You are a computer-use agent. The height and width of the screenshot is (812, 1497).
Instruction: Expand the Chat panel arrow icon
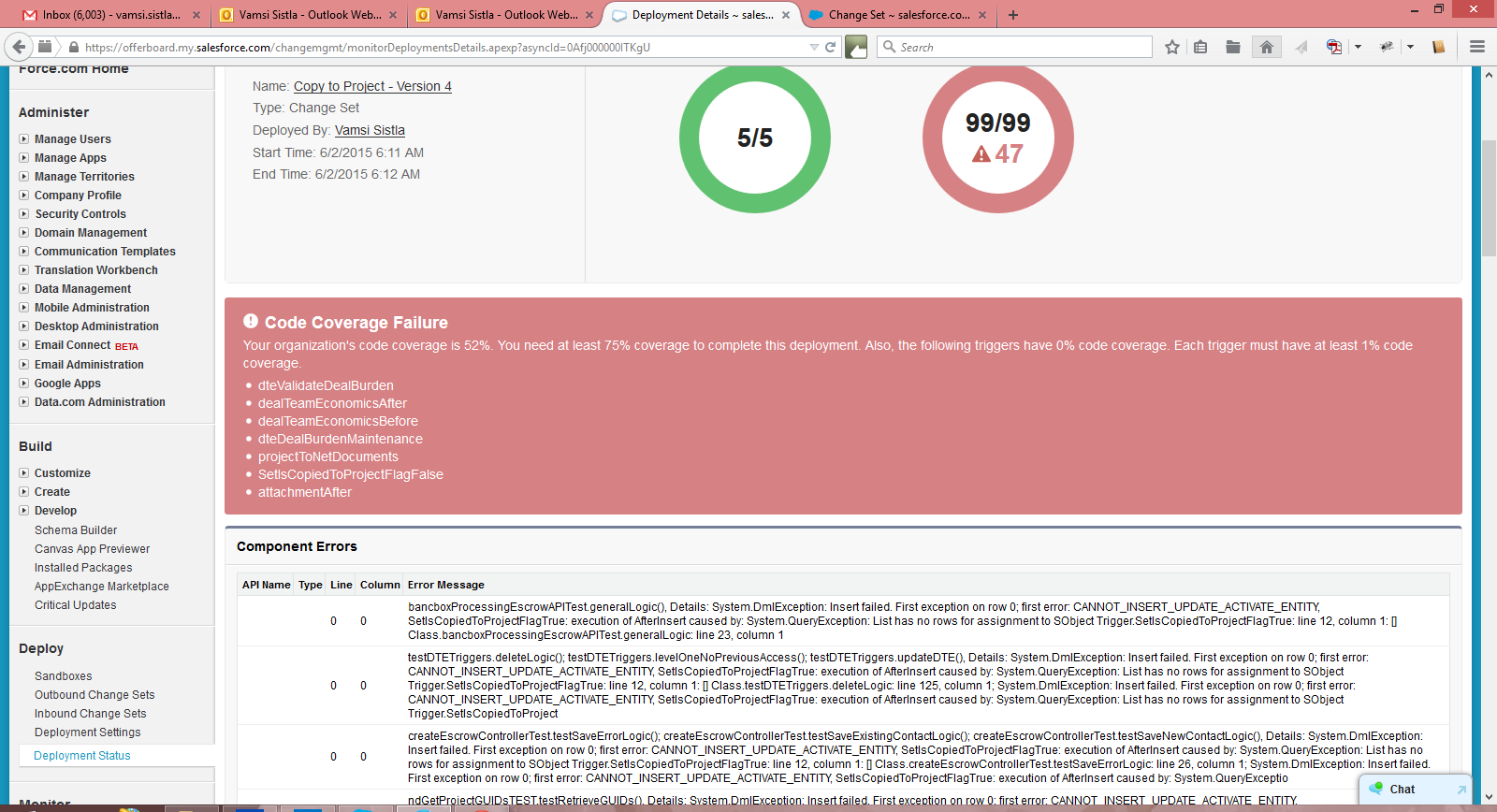[x=1461, y=790]
